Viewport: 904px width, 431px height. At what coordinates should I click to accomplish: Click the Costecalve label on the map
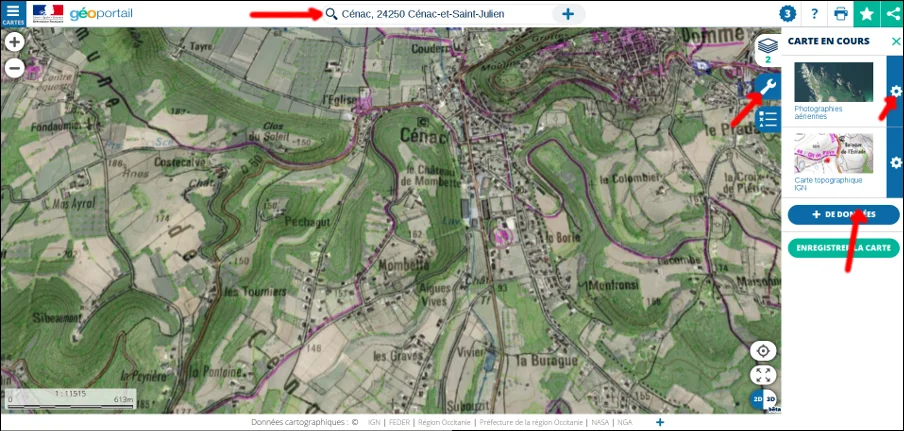179,164
